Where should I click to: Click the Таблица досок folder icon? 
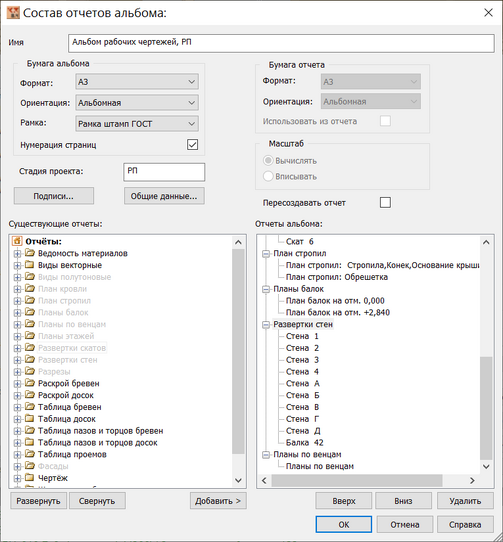[x=30, y=419]
